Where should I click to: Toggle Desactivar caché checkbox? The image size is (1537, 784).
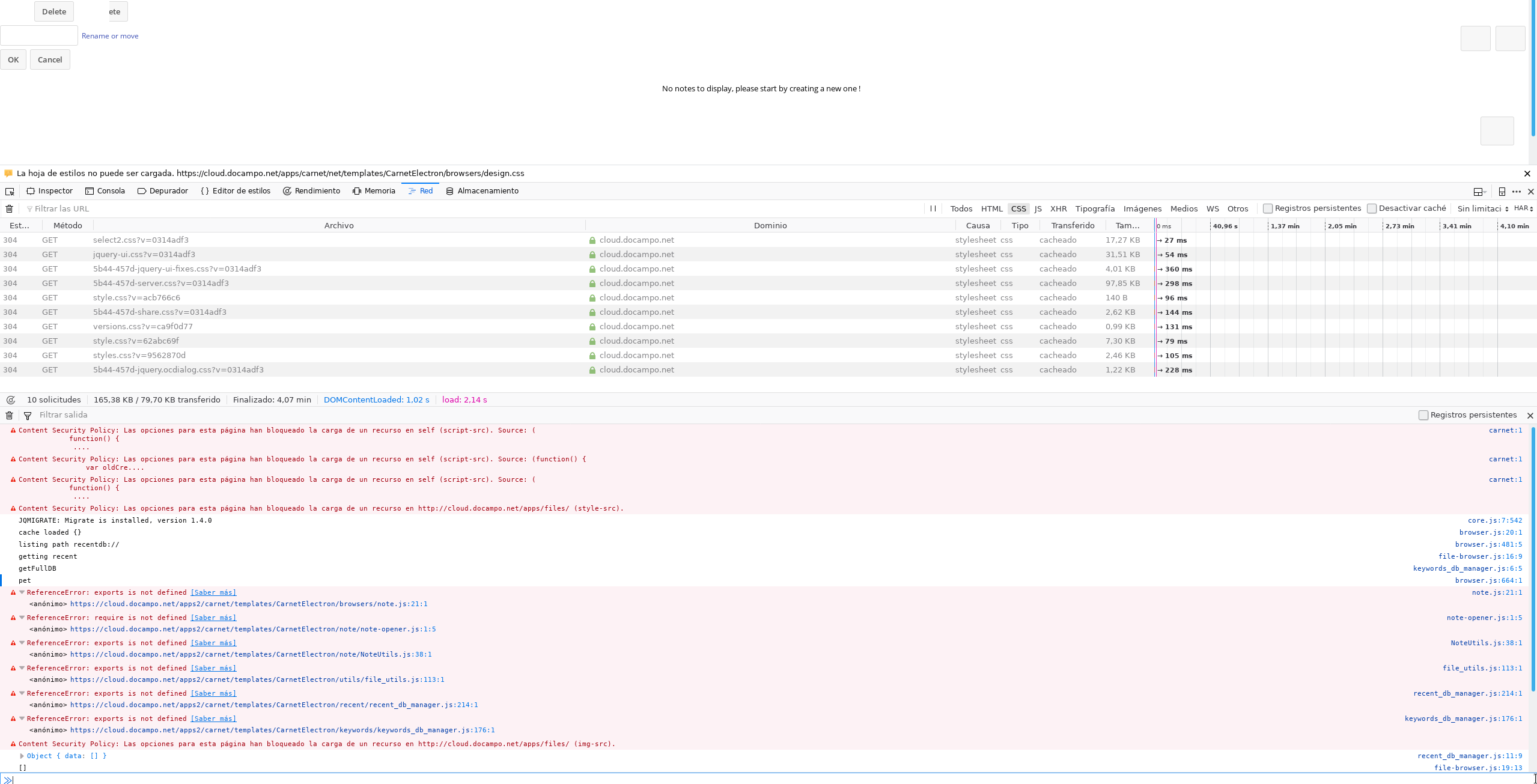click(1372, 208)
